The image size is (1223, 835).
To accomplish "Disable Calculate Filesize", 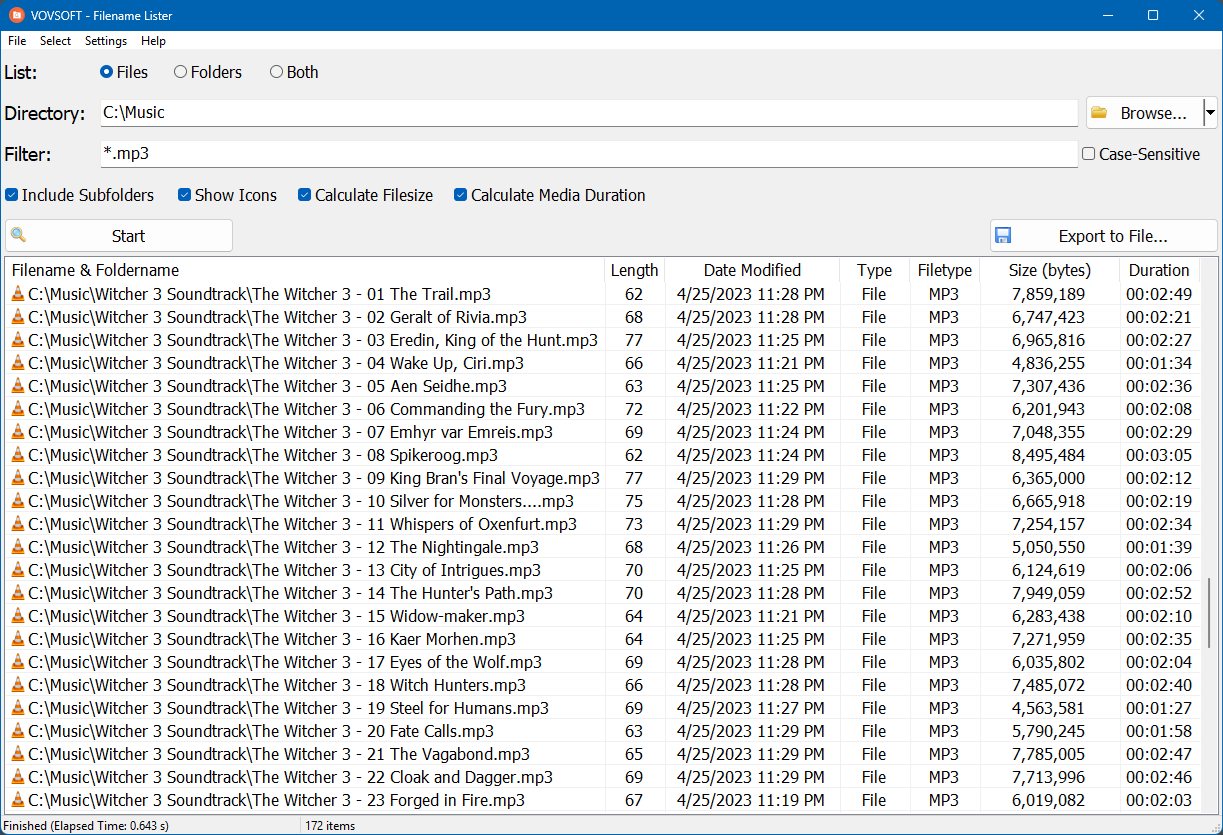I will click(x=304, y=195).
